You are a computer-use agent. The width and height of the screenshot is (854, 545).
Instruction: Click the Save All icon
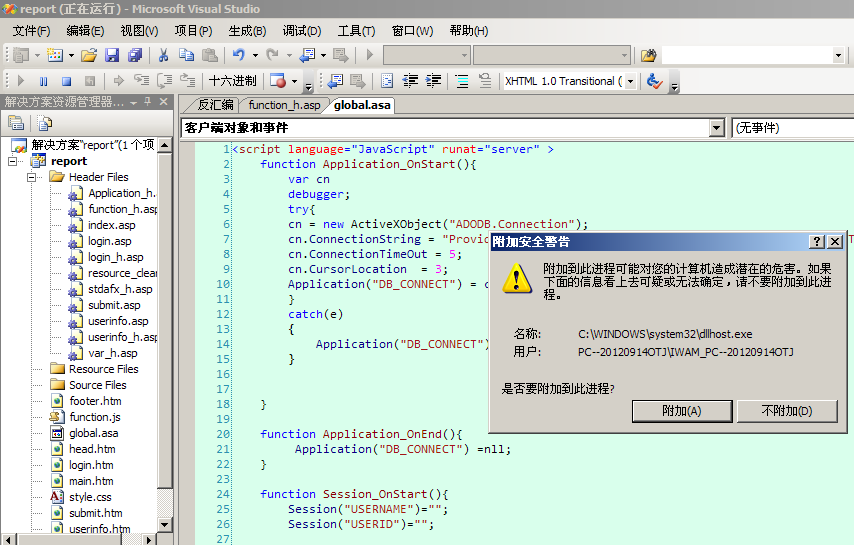tap(134, 55)
